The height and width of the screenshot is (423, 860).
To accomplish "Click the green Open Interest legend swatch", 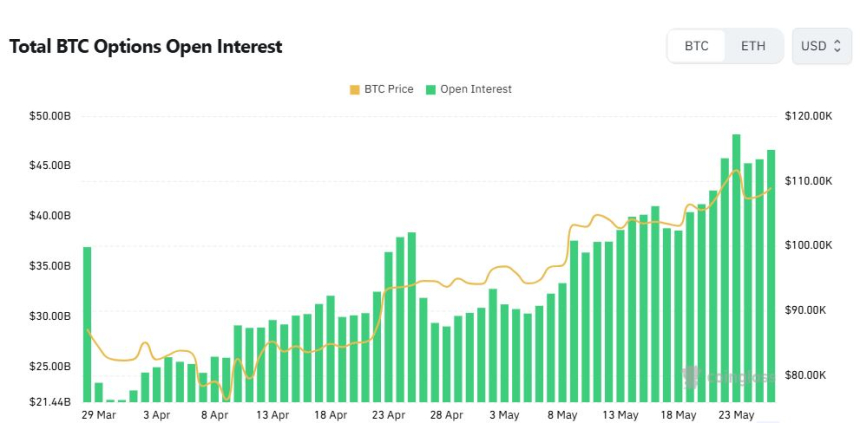I will 431,89.
